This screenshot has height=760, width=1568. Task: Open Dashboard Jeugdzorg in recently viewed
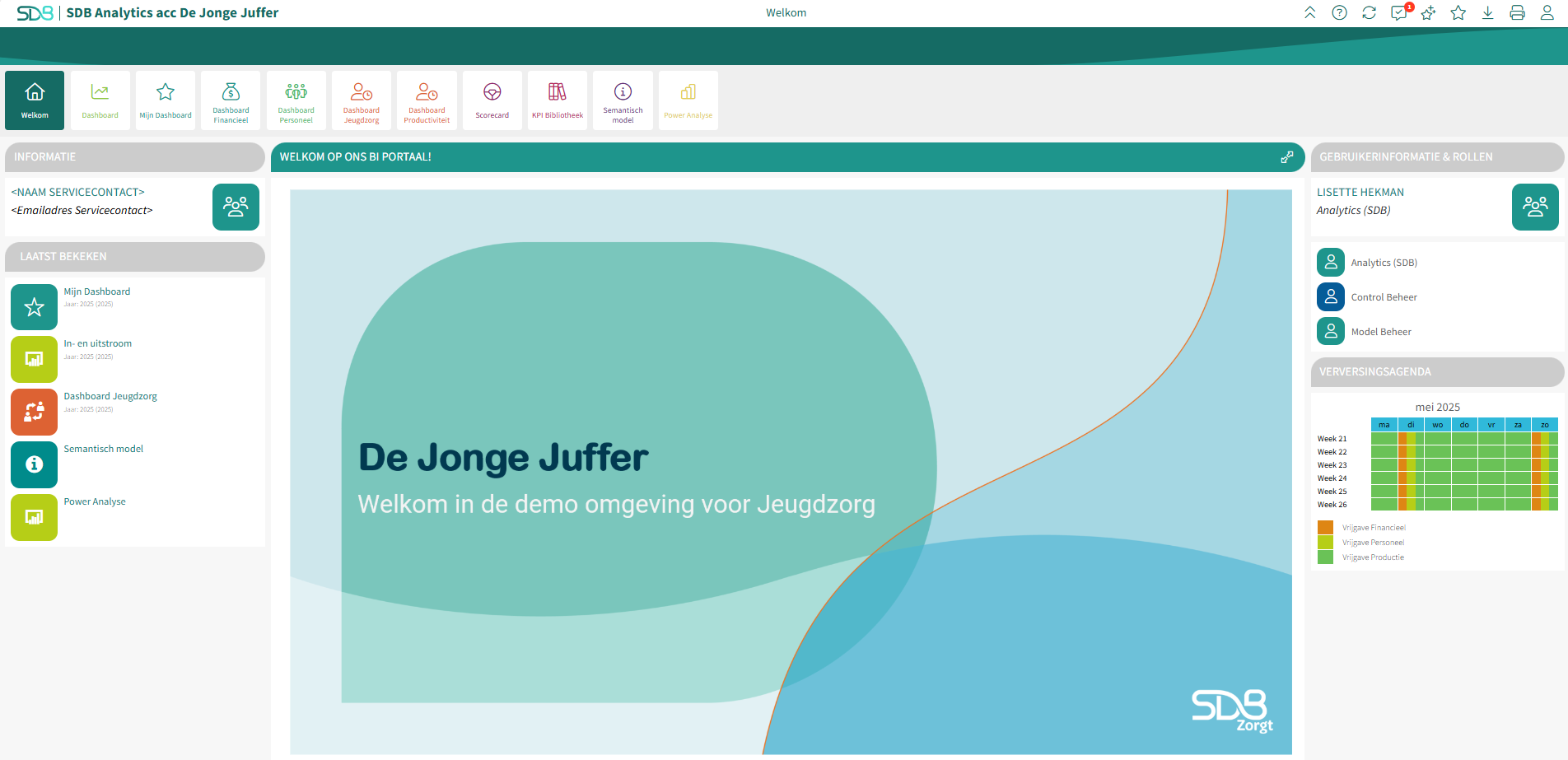pyautogui.click(x=110, y=396)
